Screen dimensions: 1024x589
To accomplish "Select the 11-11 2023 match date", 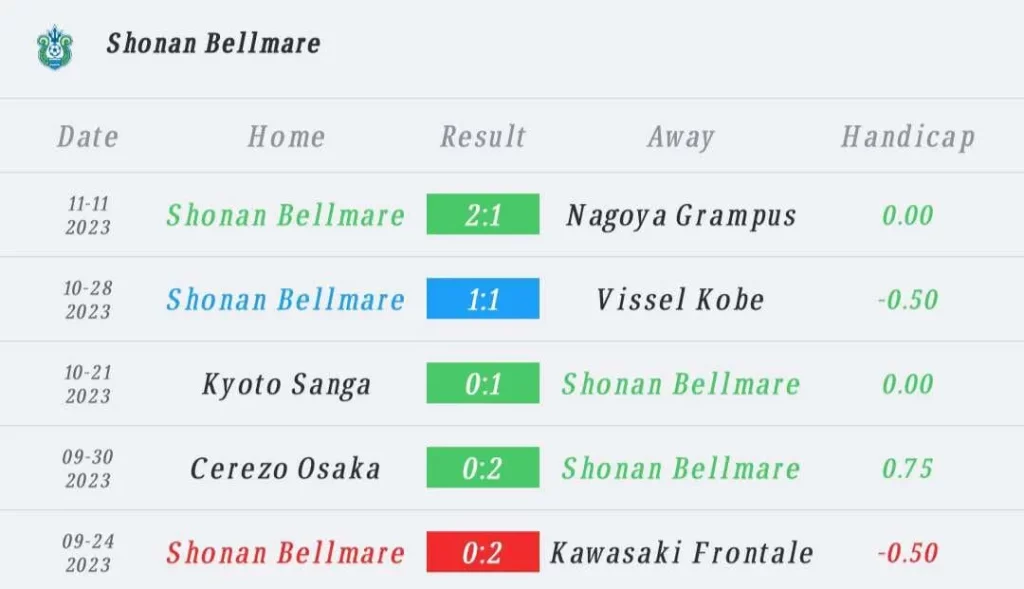I will coord(88,215).
